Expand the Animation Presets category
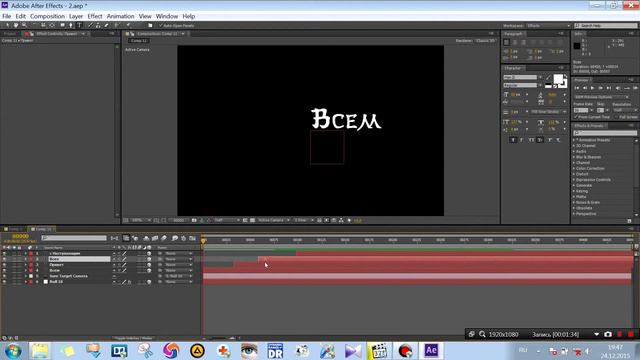The width and height of the screenshot is (640, 360). pyautogui.click(x=574, y=140)
